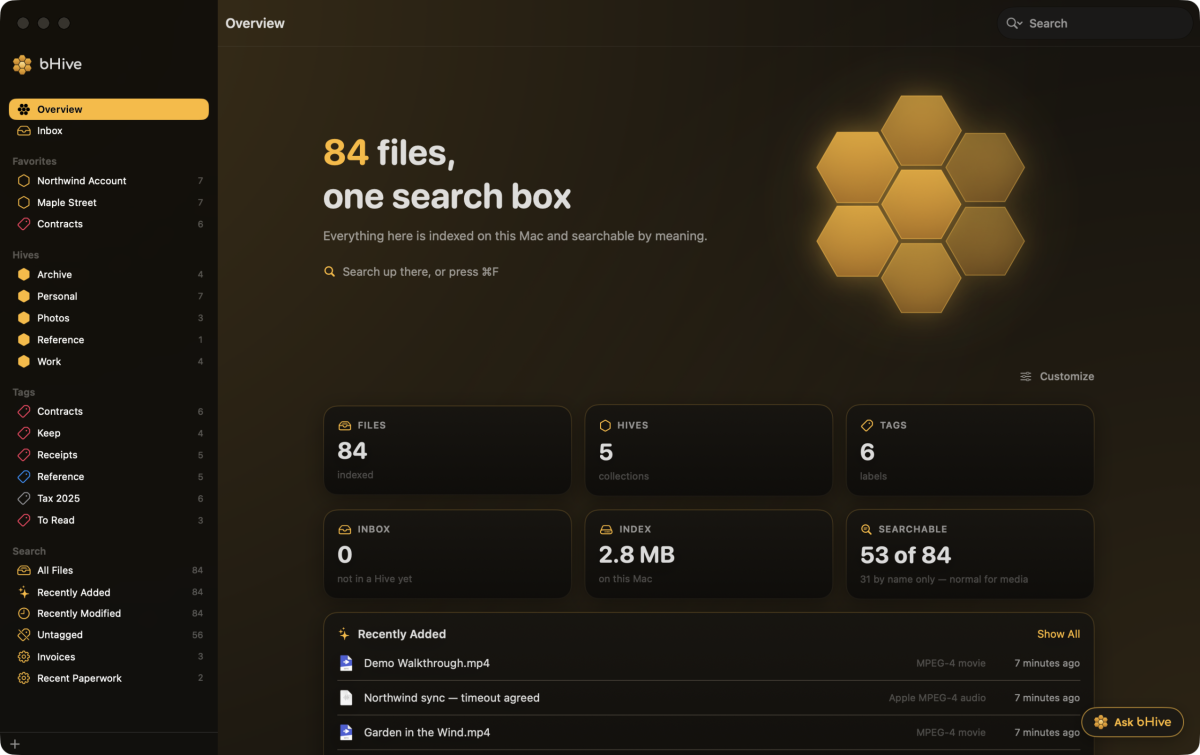Click the Overview title in the toolbar
Viewport: 1200px width, 755px height.
255,23
